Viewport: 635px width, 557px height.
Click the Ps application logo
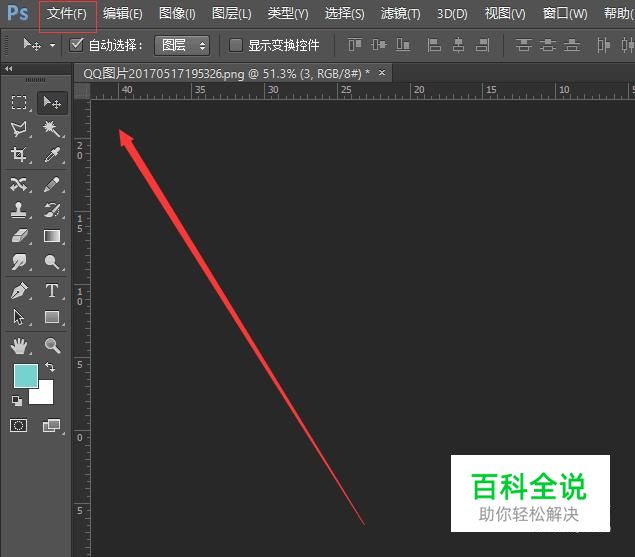[18, 13]
